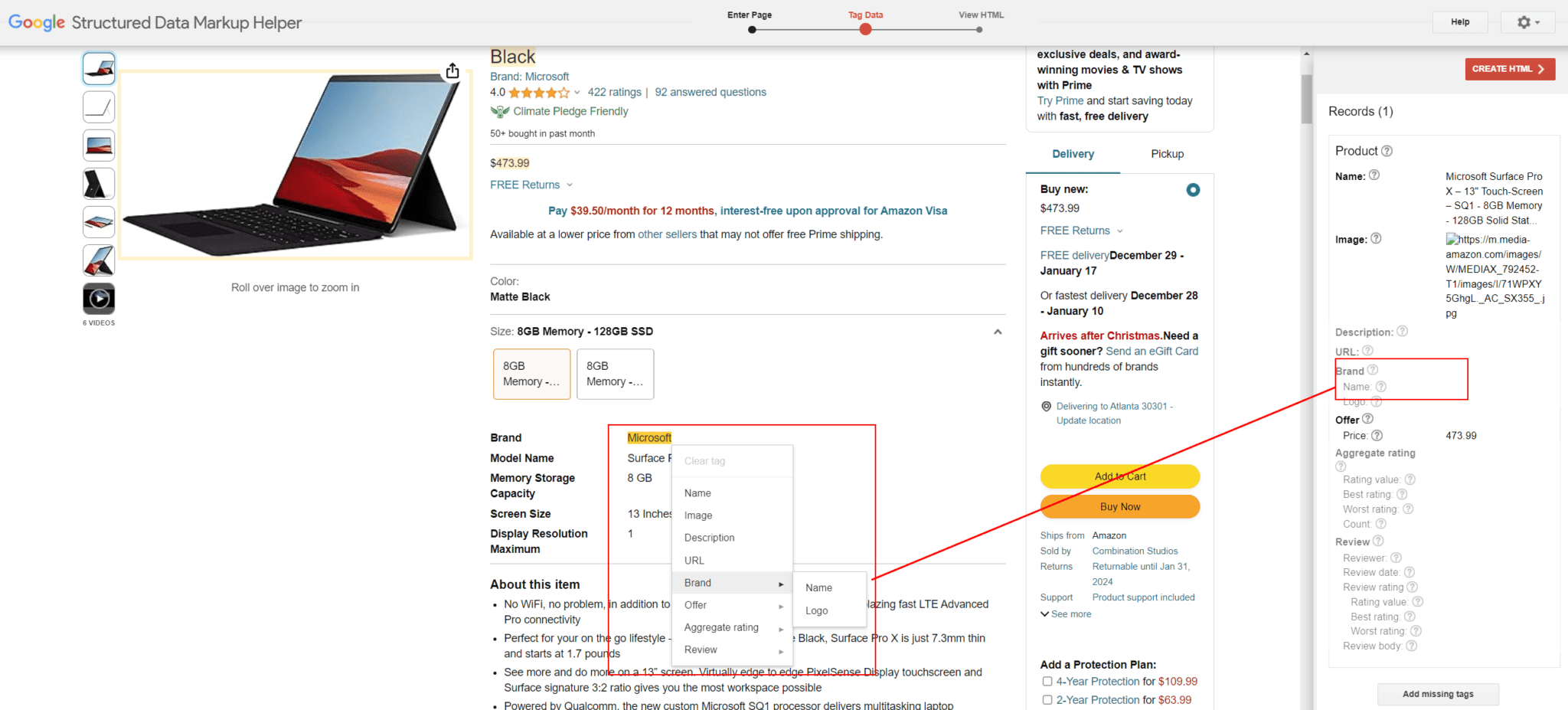The height and width of the screenshot is (710, 1568).
Task: Click the help icon next to Price
Action: click(1377, 436)
